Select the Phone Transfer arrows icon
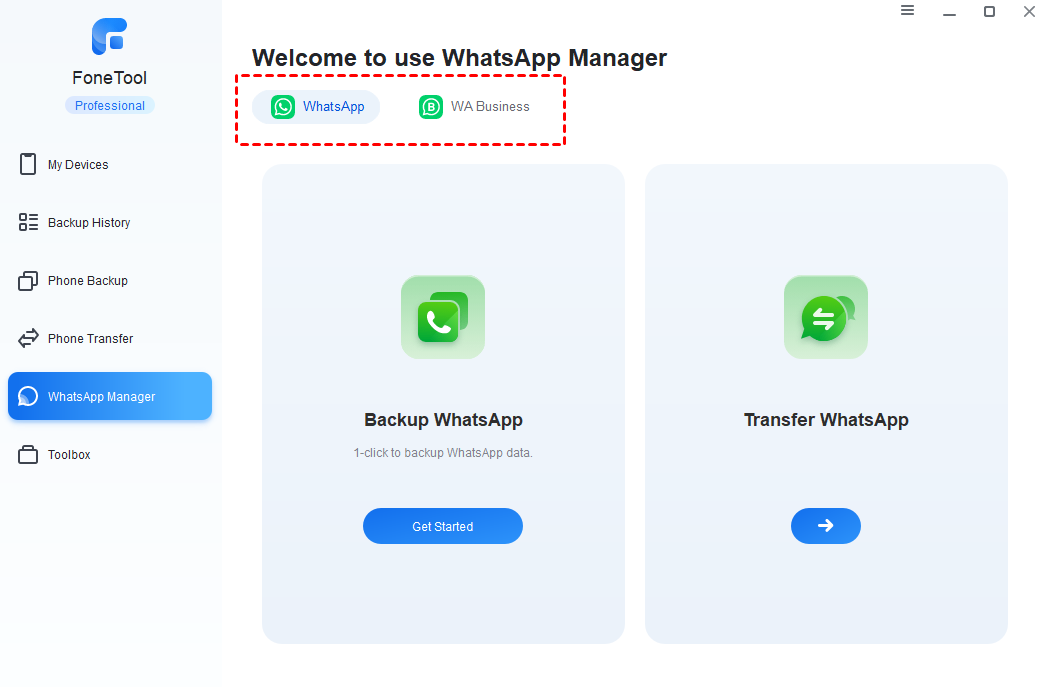Image resolution: width=1046 pixels, height=687 pixels. [28, 339]
